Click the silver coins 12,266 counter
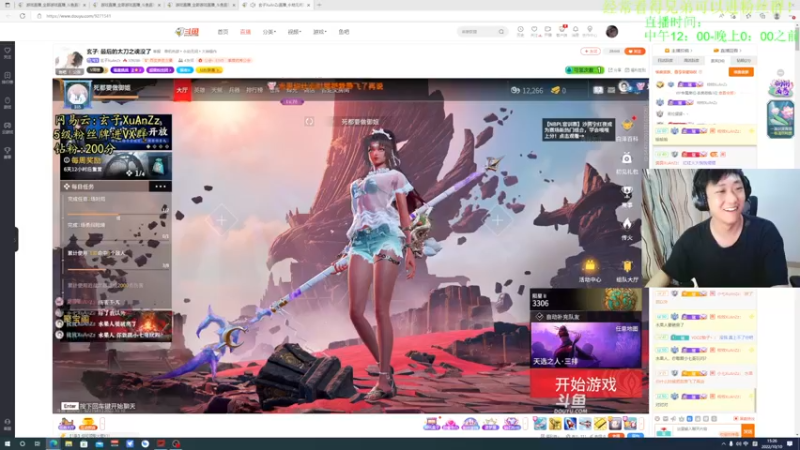The height and width of the screenshot is (450, 800). [x=527, y=90]
